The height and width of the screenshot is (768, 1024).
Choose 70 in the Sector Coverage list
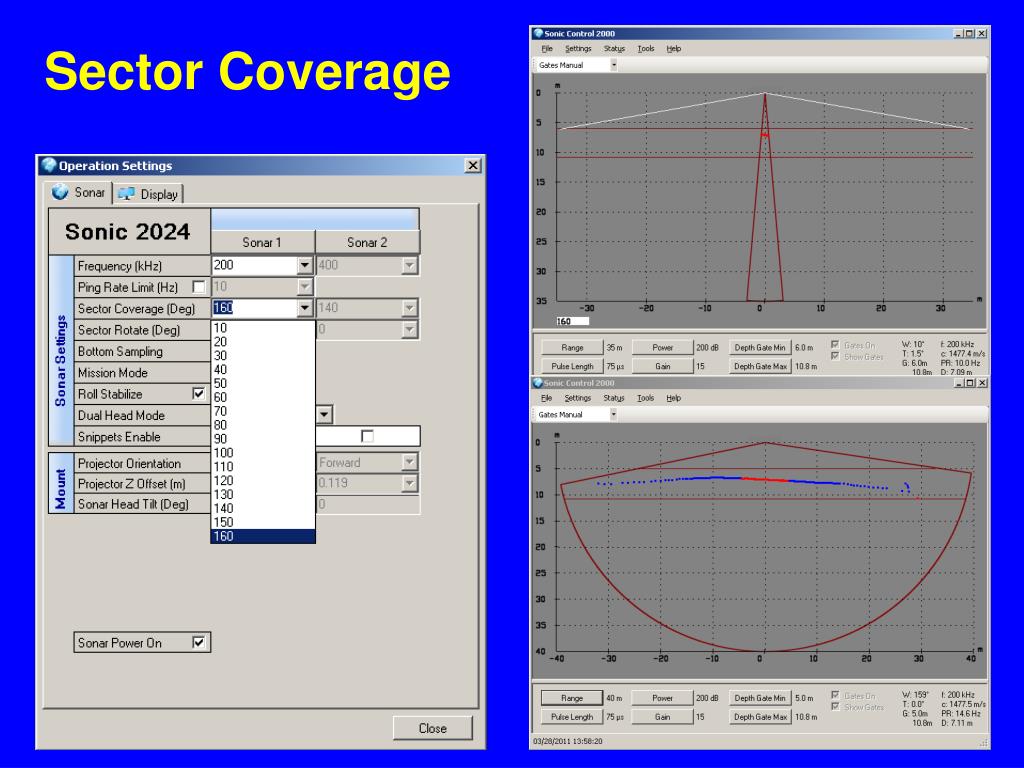click(x=263, y=411)
